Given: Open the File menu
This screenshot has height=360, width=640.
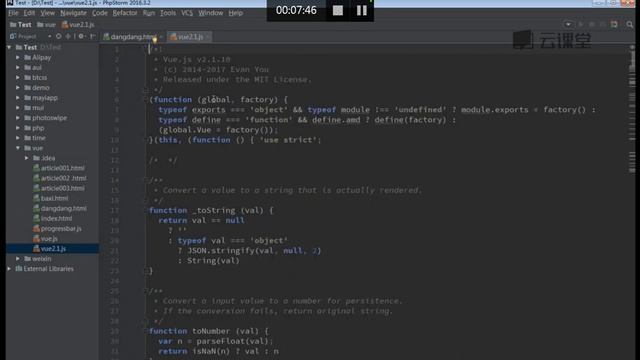Looking at the screenshot, I should (x=13, y=13).
